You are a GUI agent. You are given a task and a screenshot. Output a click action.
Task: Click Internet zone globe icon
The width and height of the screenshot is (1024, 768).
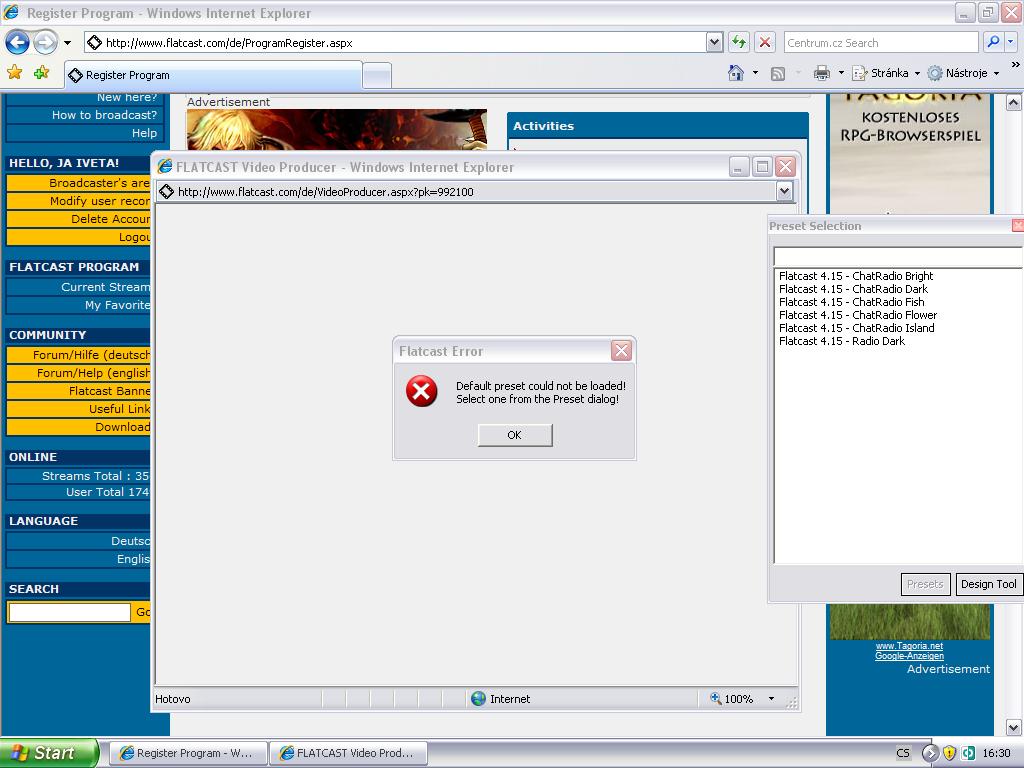pyautogui.click(x=479, y=699)
